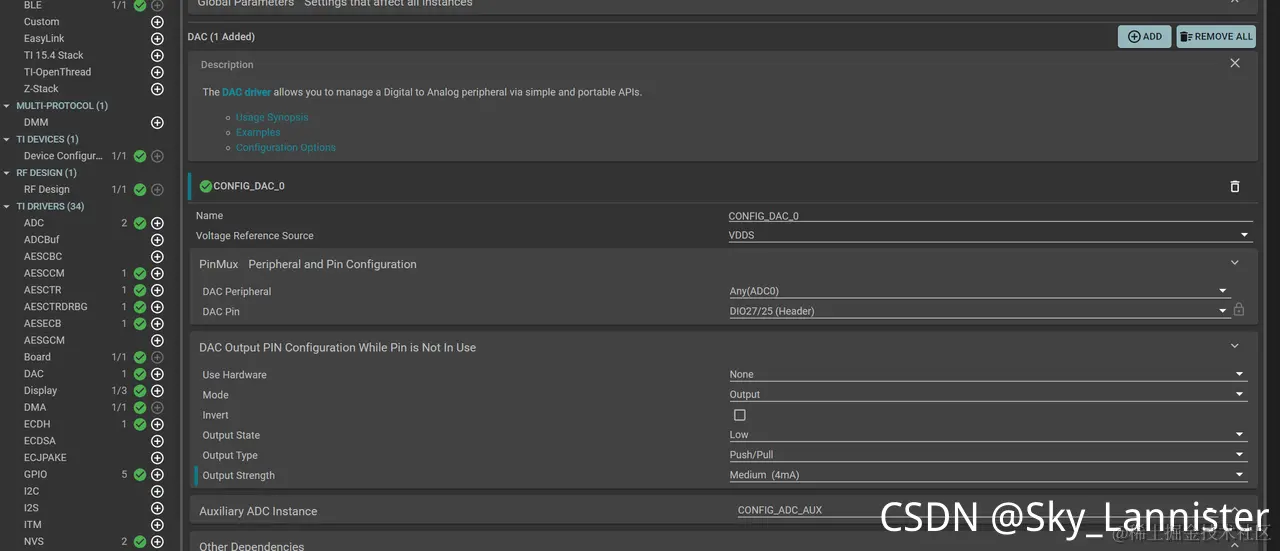Open the Output Type dropdown

click(x=988, y=455)
